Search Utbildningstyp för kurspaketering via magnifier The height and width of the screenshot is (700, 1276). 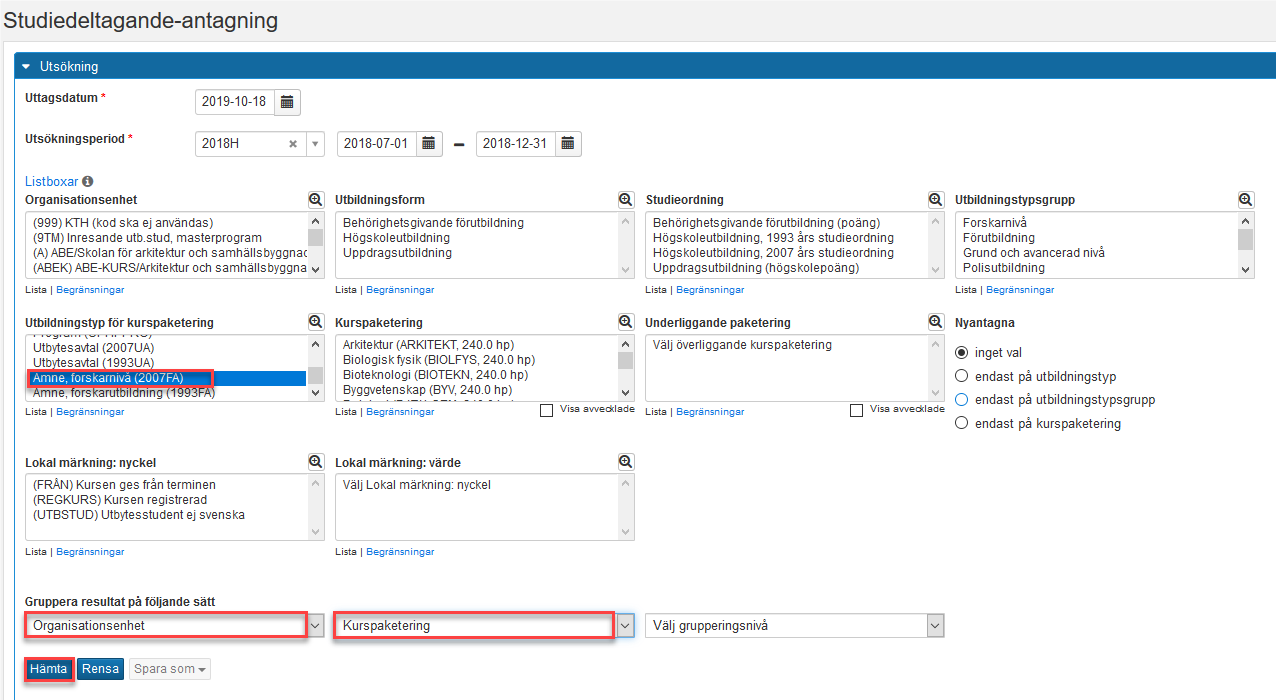click(x=316, y=322)
